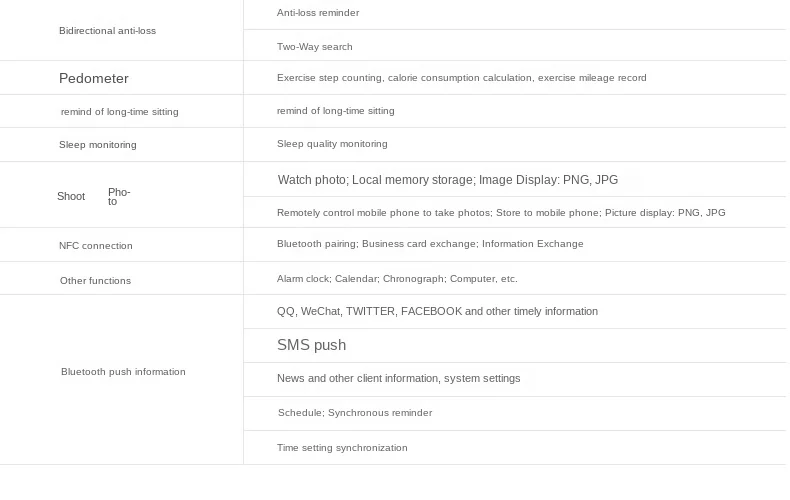Select the Sleep monitoring label
790x500 pixels.
pyautogui.click(x=97, y=145)
